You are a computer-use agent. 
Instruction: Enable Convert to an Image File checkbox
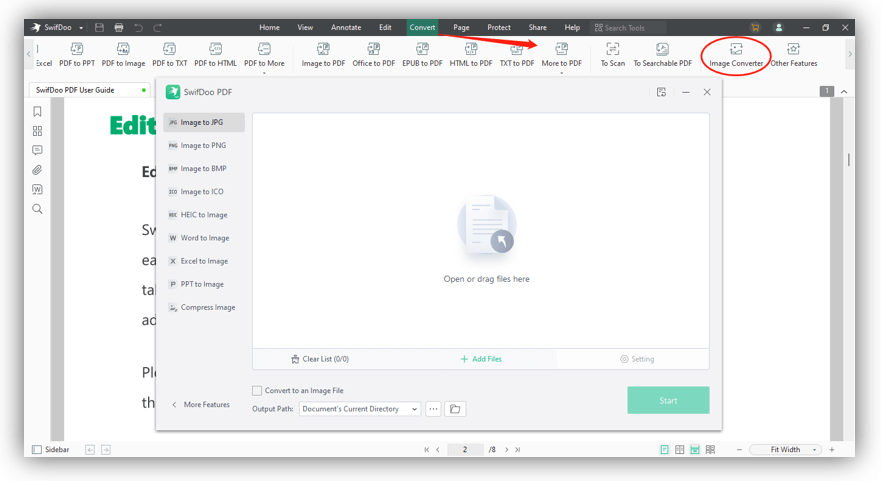click(257, 391)
